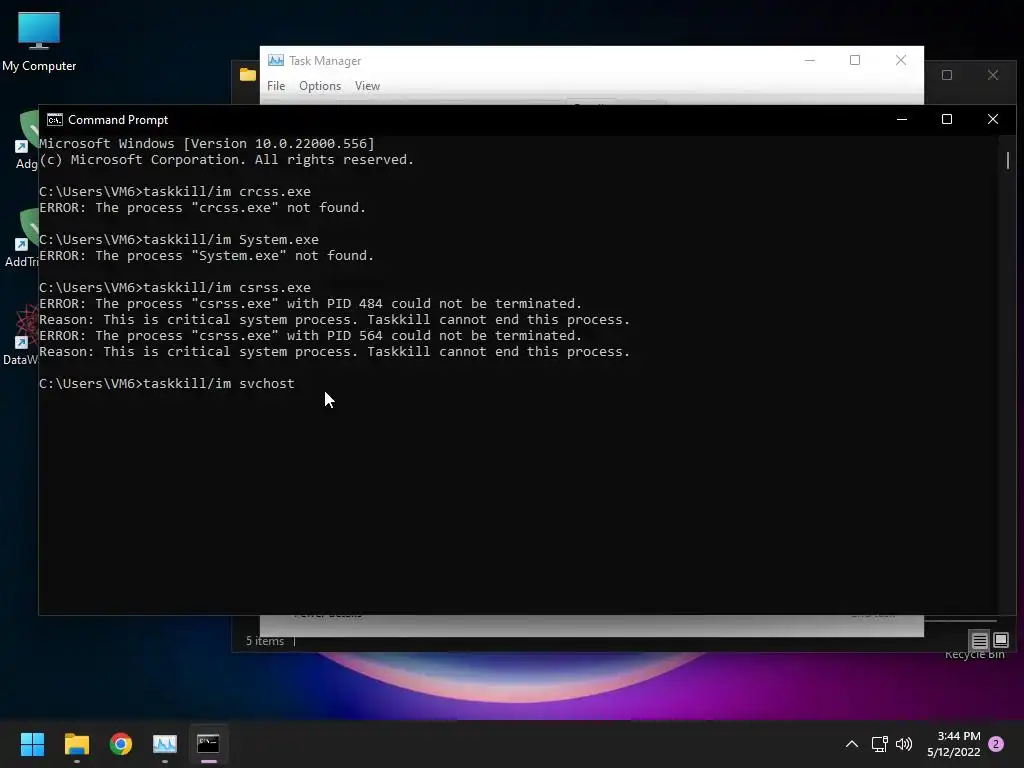Show hidden system tray icons
Screen dimensions: 1024x768
[852, 744]
